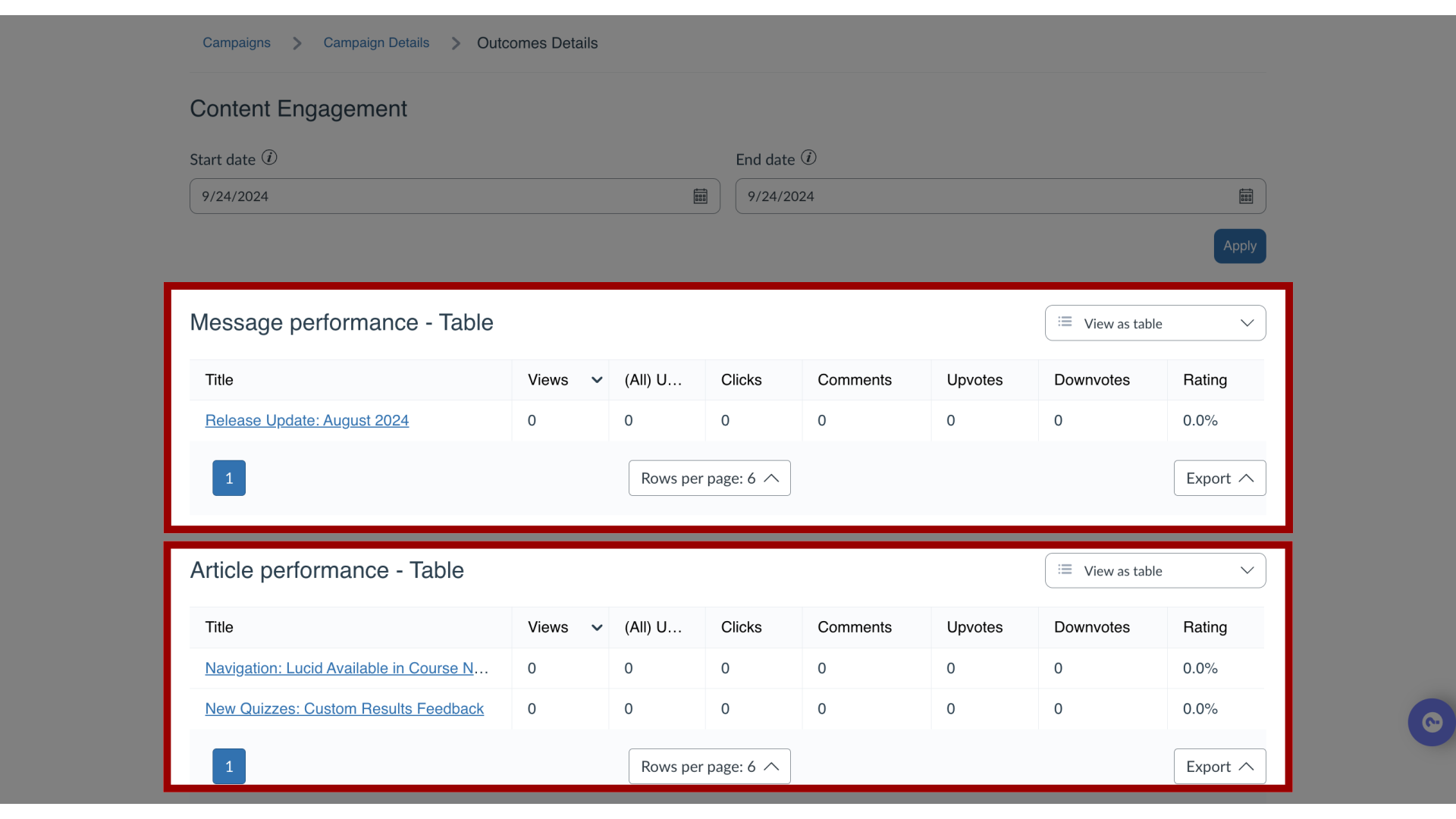Click the Views sort arrow in Message performance
1456x819 pixels.
click(596, 380)
